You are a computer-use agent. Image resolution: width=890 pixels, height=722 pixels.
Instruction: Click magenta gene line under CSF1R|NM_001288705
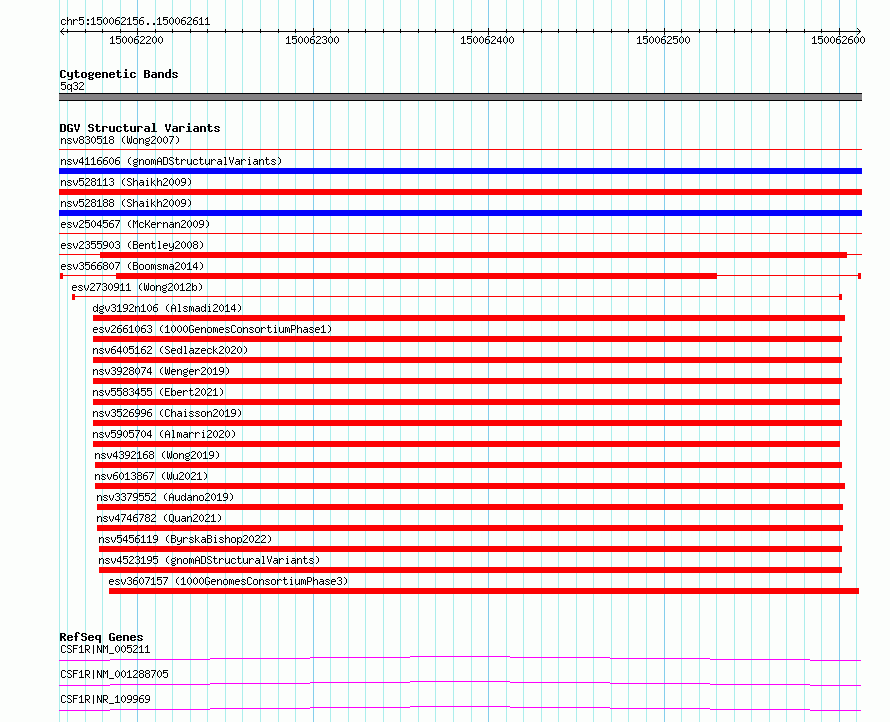click(460, 682)
